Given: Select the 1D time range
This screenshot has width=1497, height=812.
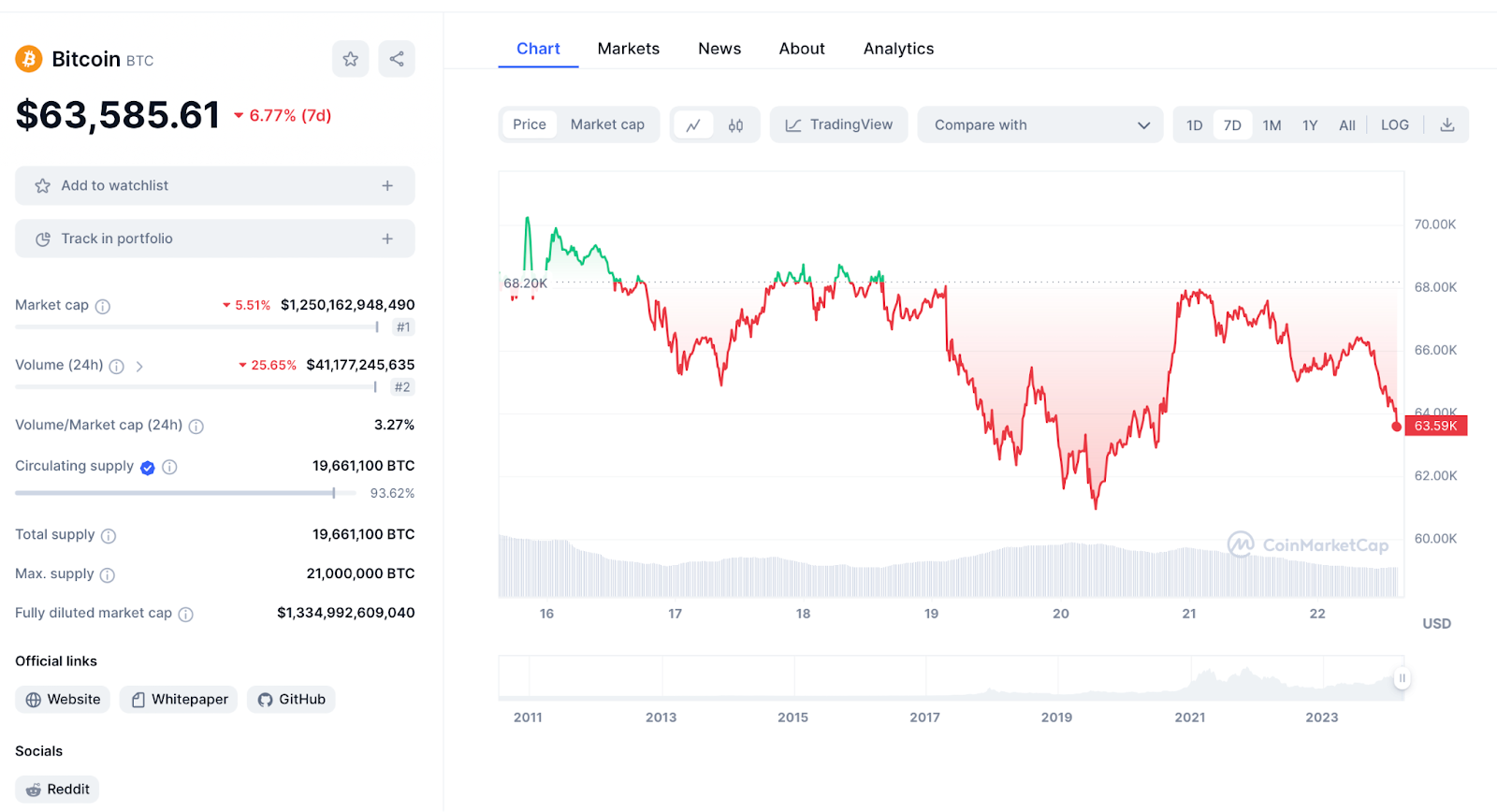Looking at the screenshot, I should (1195, 124).
